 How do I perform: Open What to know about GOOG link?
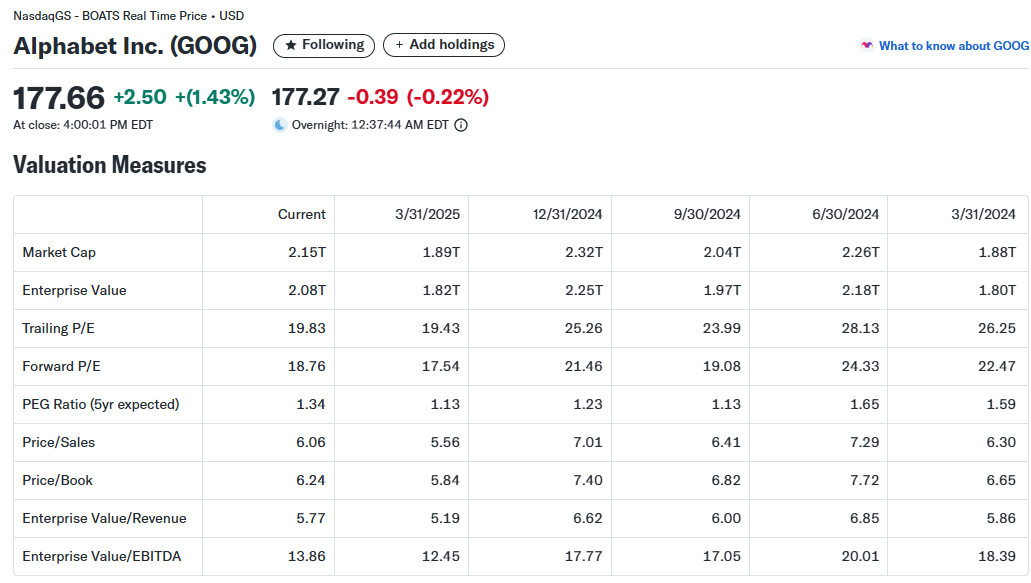click(x=953, y=46)
